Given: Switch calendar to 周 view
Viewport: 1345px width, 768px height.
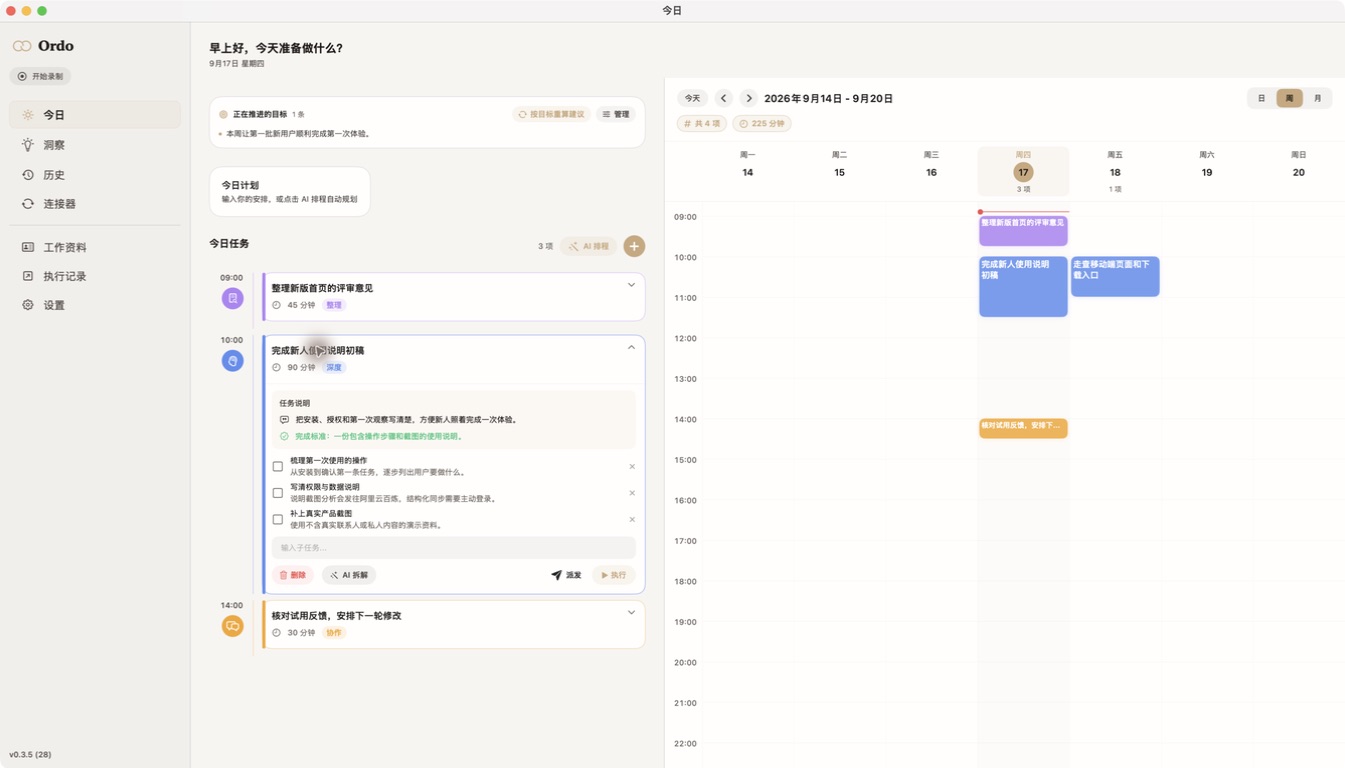Looking at the screenshot, I should tap(1289, 98).
